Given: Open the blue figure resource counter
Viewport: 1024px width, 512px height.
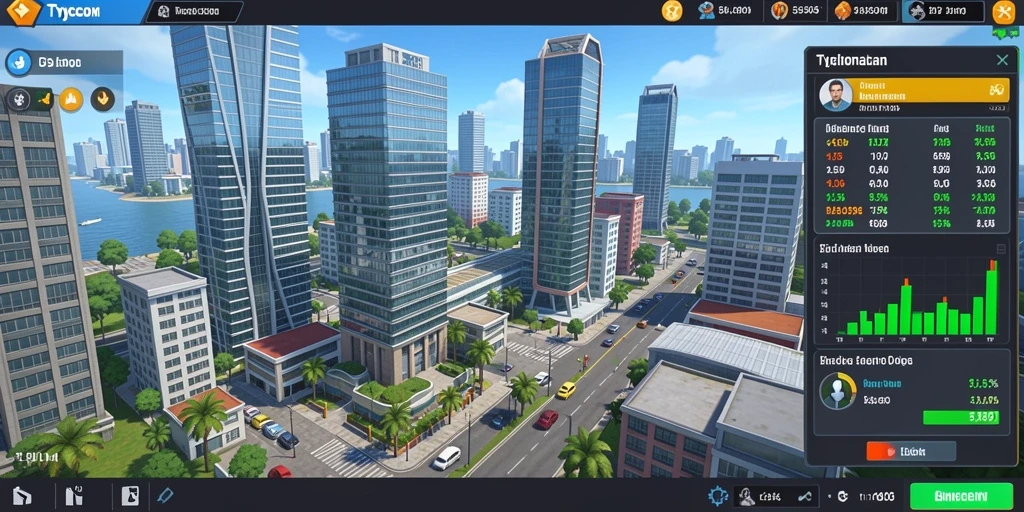Looking at the screenshot, I should point(726,11).
